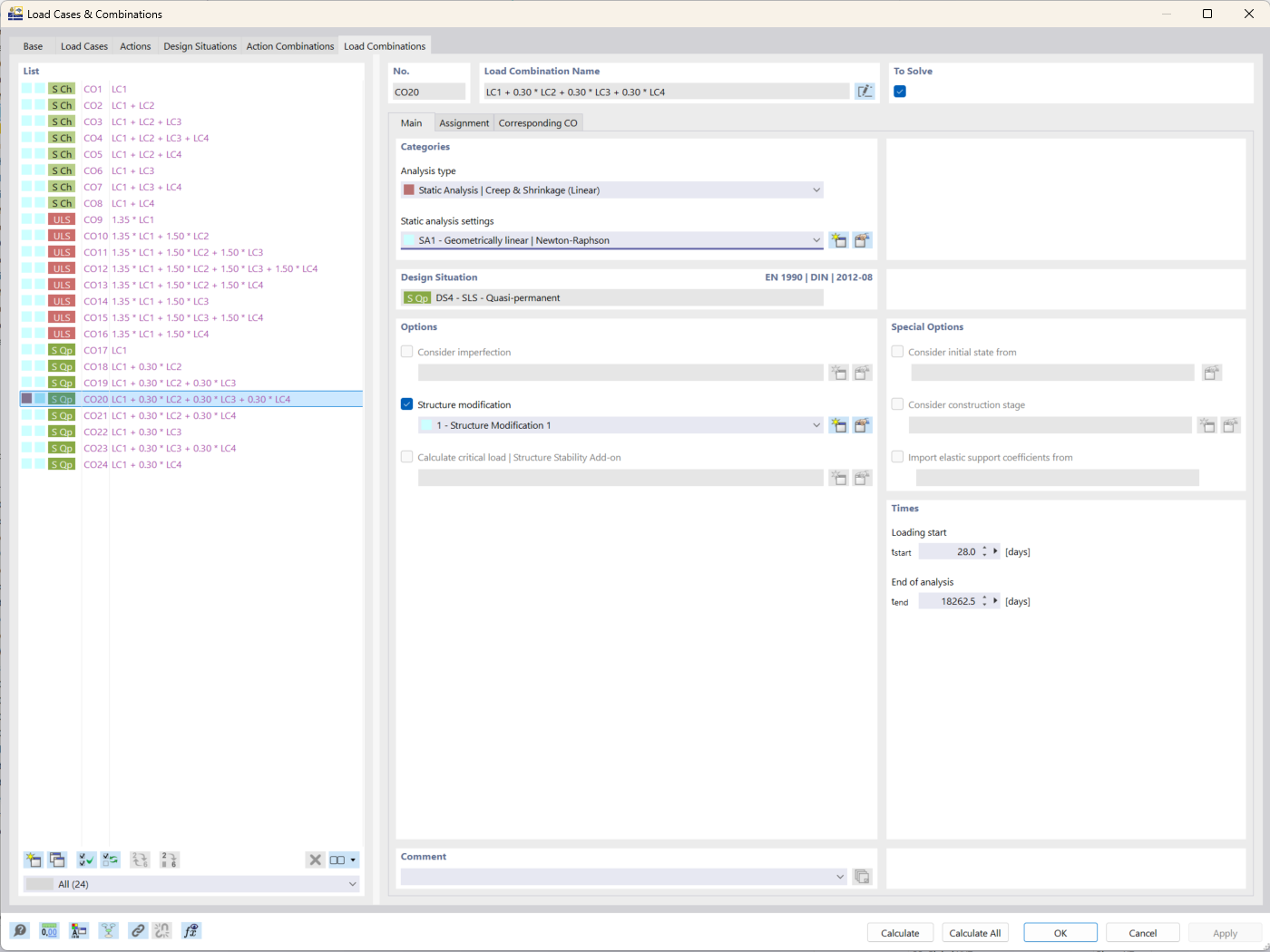This screenshot has height=952, width=1270.
Task: Click the edit pencil next to the combination name
Action: [x=865, y=91]
